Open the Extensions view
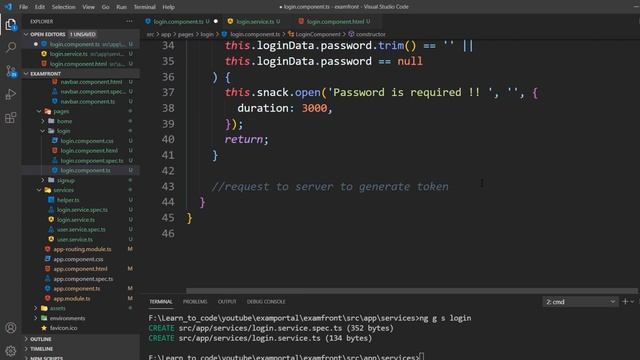The width and height of the screenshot is (640, 360). click(x=11, y=118)
